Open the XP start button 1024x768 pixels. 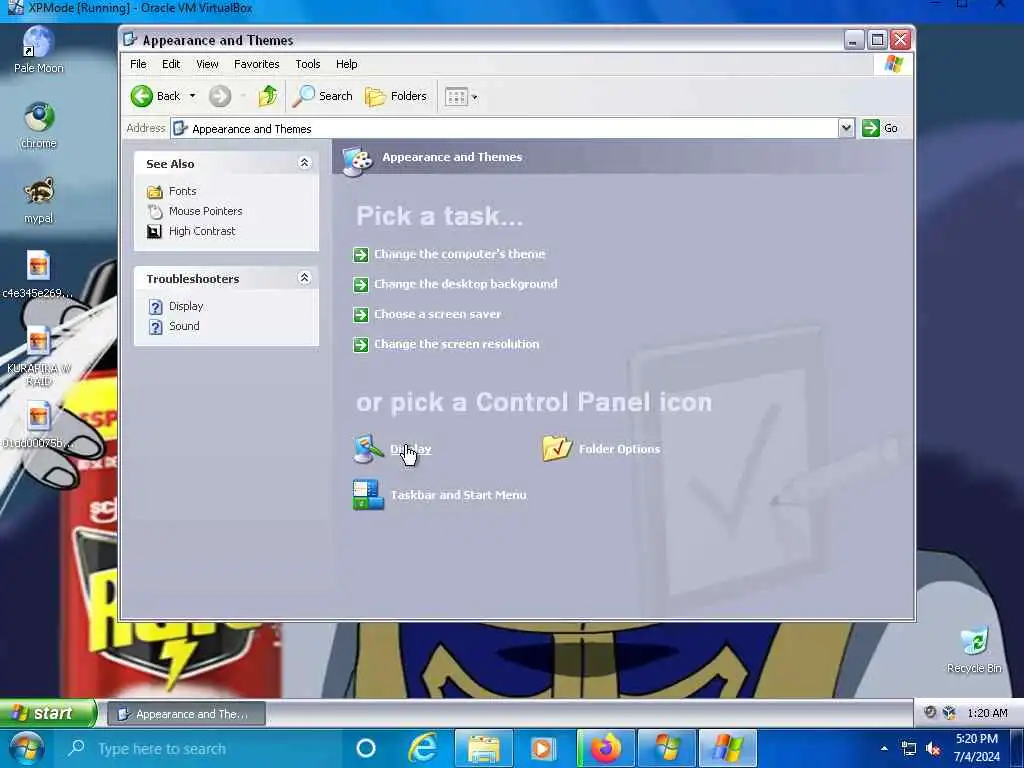(48, 712)
